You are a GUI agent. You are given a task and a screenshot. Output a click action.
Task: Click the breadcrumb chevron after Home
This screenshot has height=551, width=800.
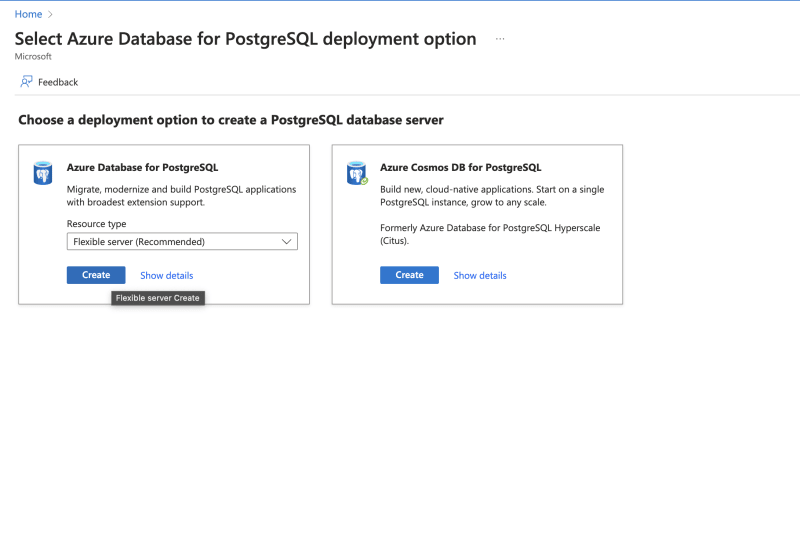50,14
